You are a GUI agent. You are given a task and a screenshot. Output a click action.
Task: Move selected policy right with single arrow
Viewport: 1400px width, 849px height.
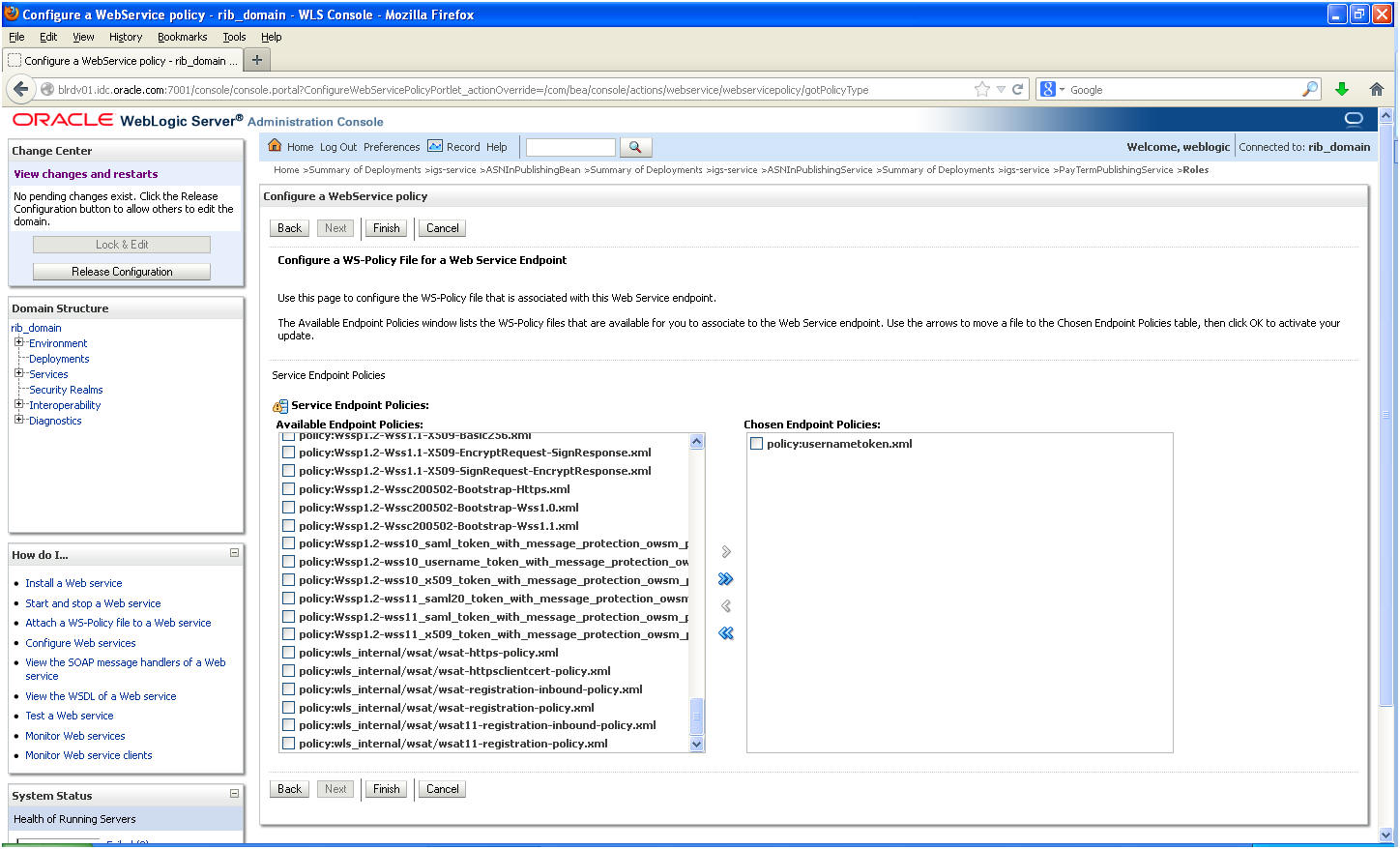pyautogui.click(x=726, y=552)
